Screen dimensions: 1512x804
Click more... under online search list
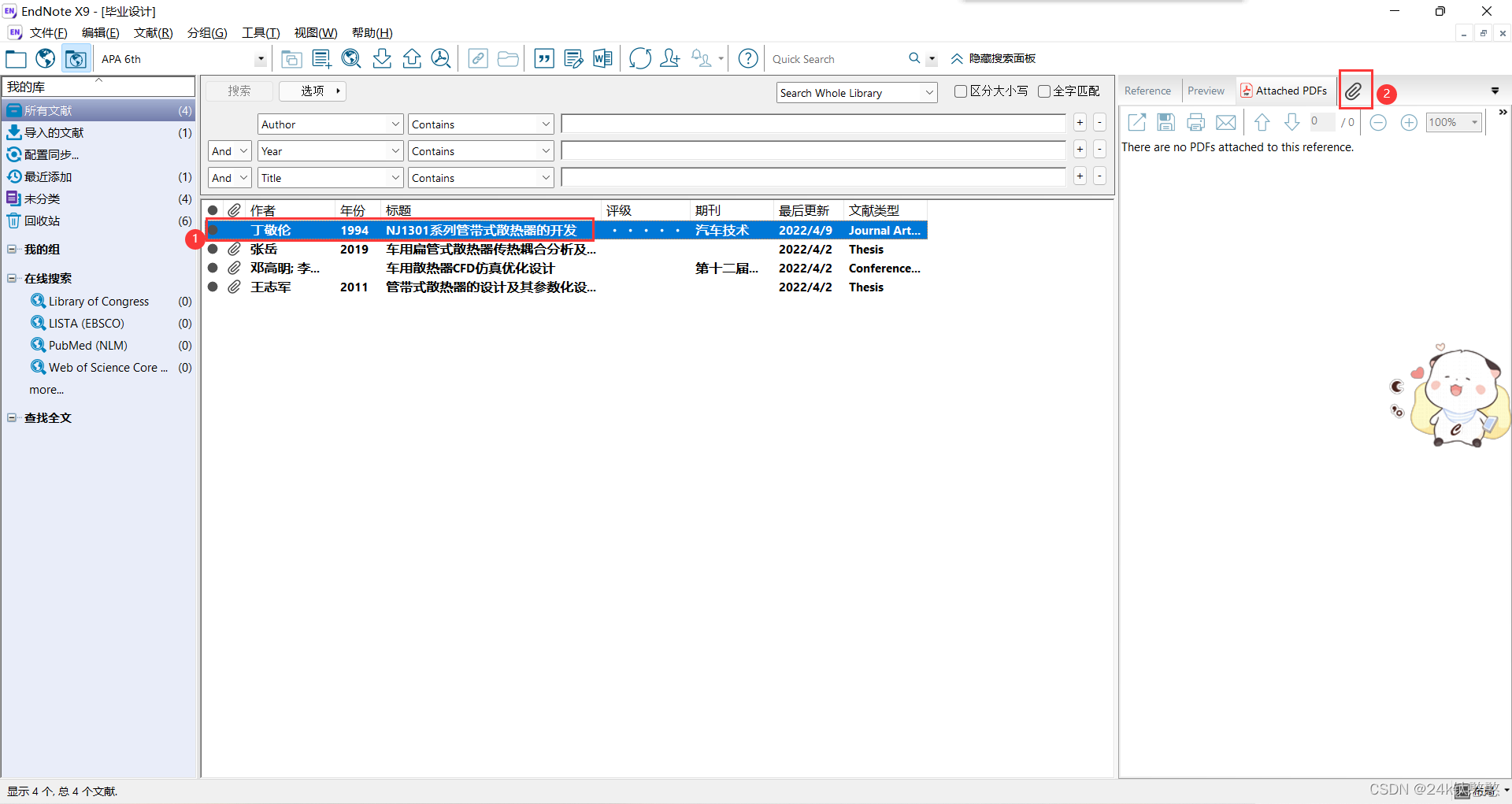[46, 389]
